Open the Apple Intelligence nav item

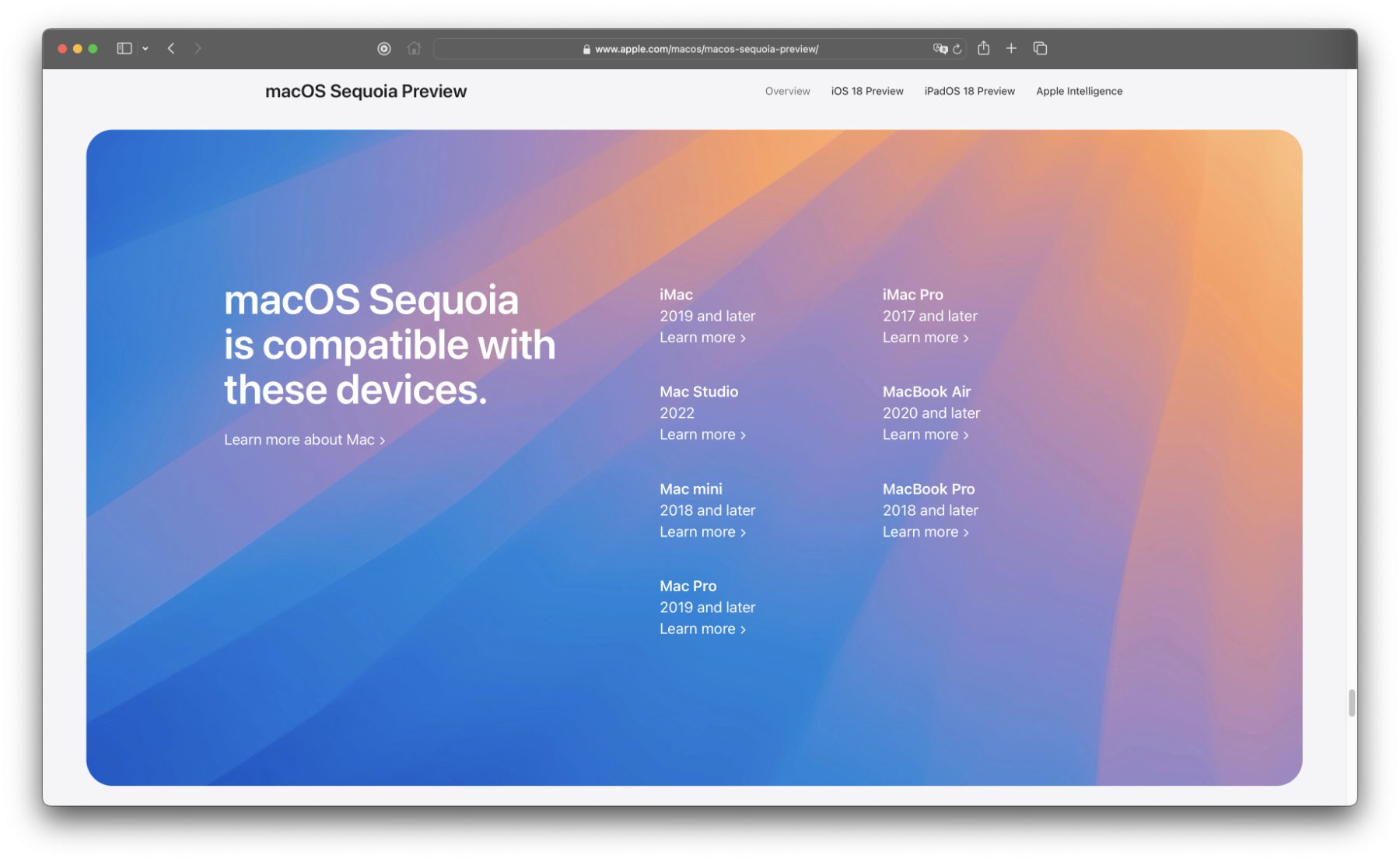(1079, 91)
